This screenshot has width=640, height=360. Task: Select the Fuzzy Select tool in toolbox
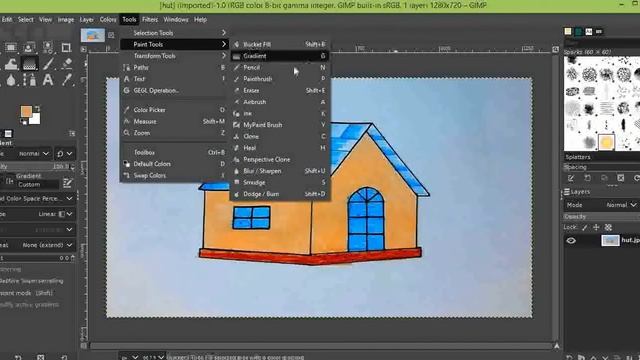[x=47, y=48]
